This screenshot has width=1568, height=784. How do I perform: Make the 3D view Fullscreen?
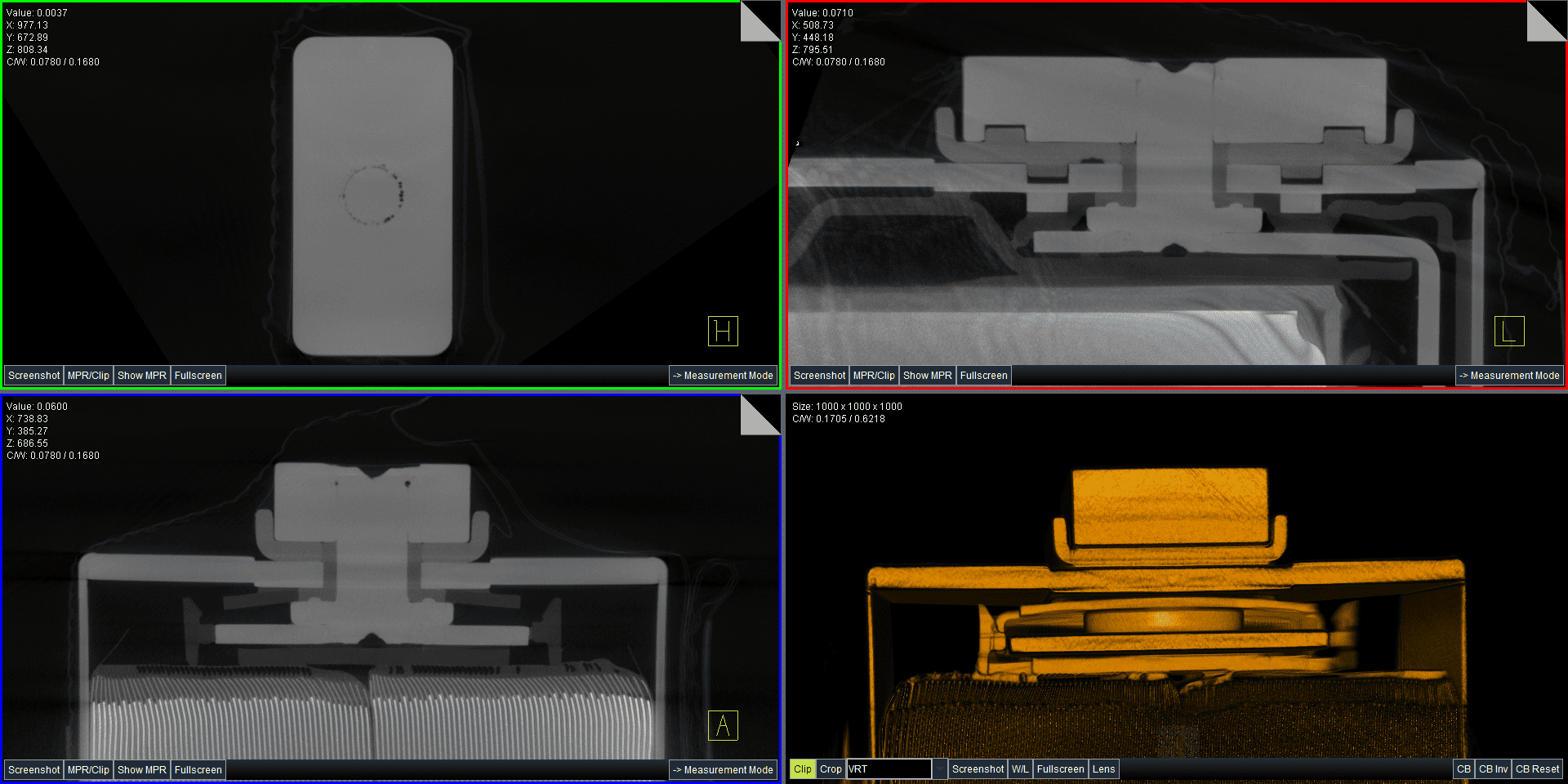tap(1060, 769)
